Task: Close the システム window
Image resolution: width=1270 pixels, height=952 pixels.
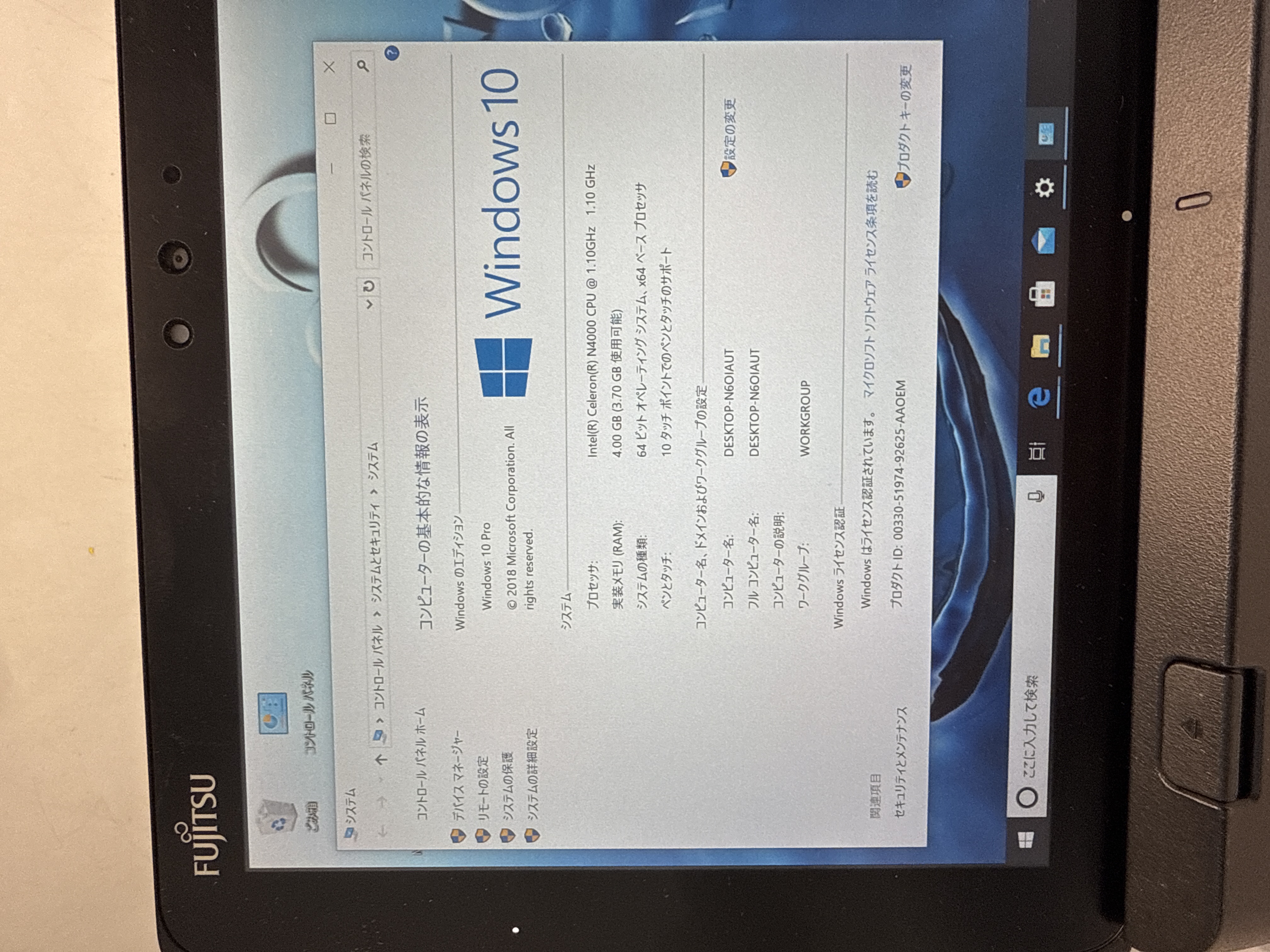Action: click(x=329, y=68)
